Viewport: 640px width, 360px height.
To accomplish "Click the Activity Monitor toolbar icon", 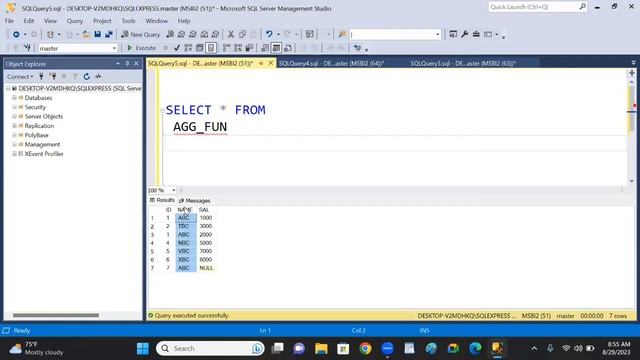I will [x=309, y=35].
